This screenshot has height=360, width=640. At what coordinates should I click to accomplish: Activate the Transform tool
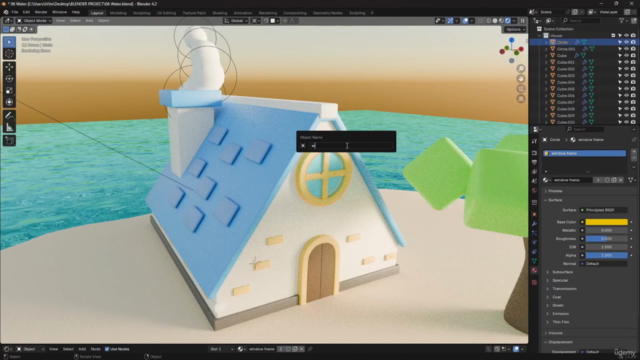click(9, 102)
